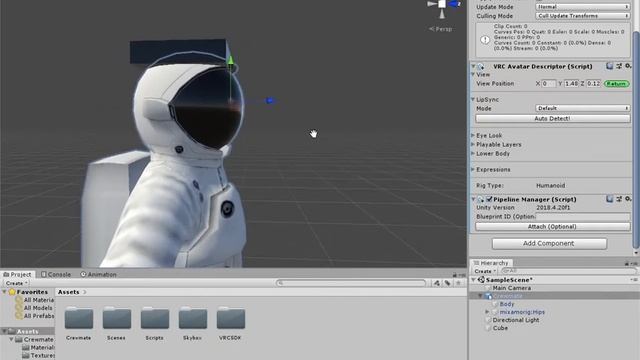640x360 pixels.
Task: Open Pipeline Manager settings gear
Action: [x=628, y=199]
